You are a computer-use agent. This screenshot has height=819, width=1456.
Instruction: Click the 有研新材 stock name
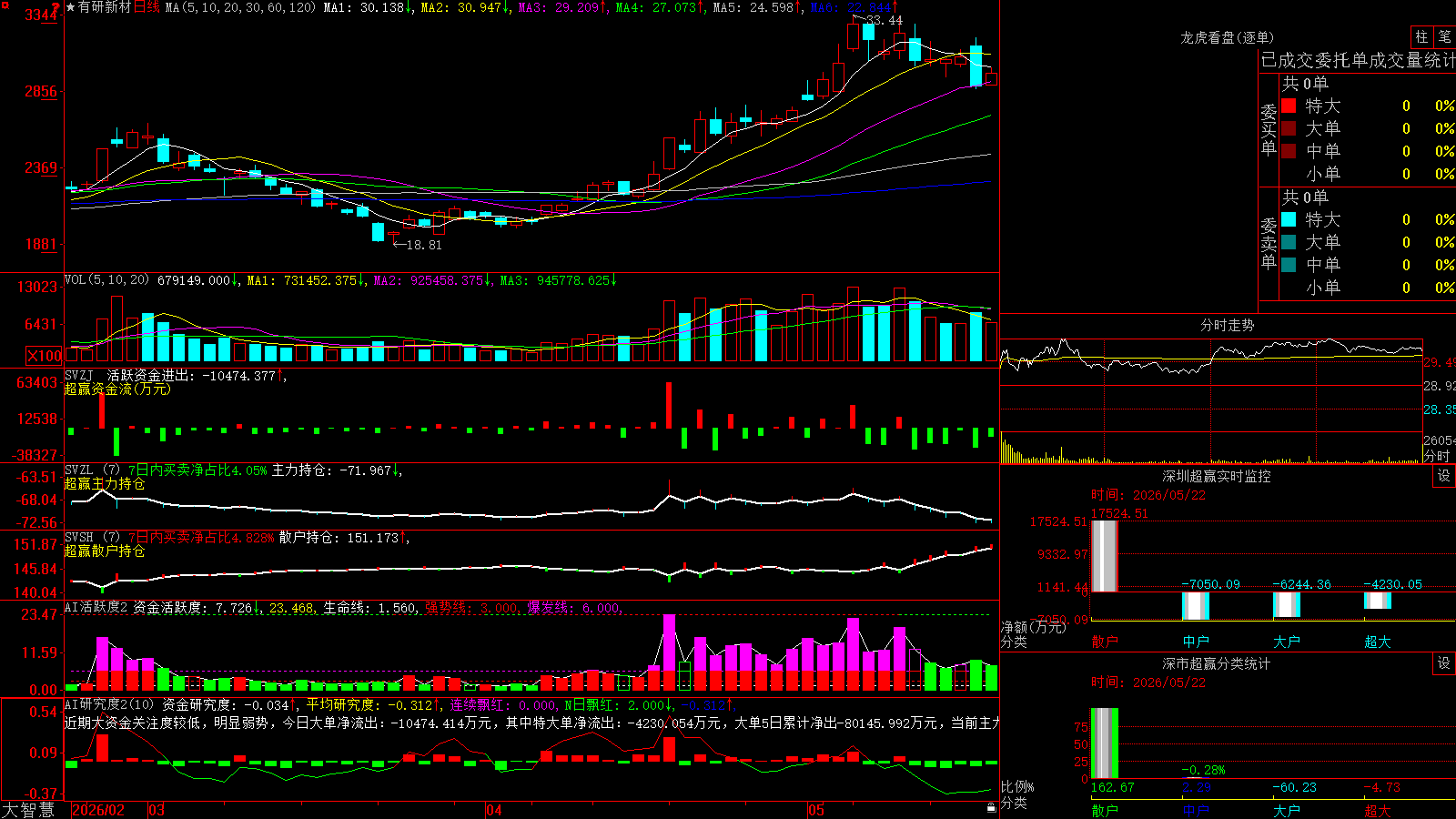tap(105, 7)
